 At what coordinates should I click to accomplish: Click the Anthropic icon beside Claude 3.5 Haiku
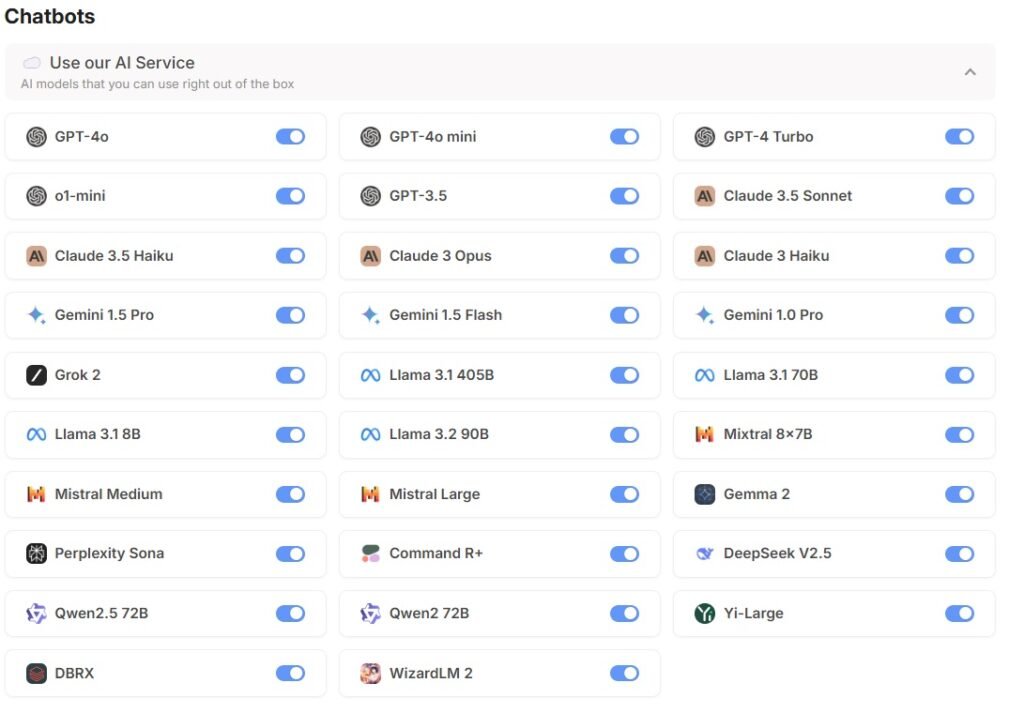(x=37, y=256)
